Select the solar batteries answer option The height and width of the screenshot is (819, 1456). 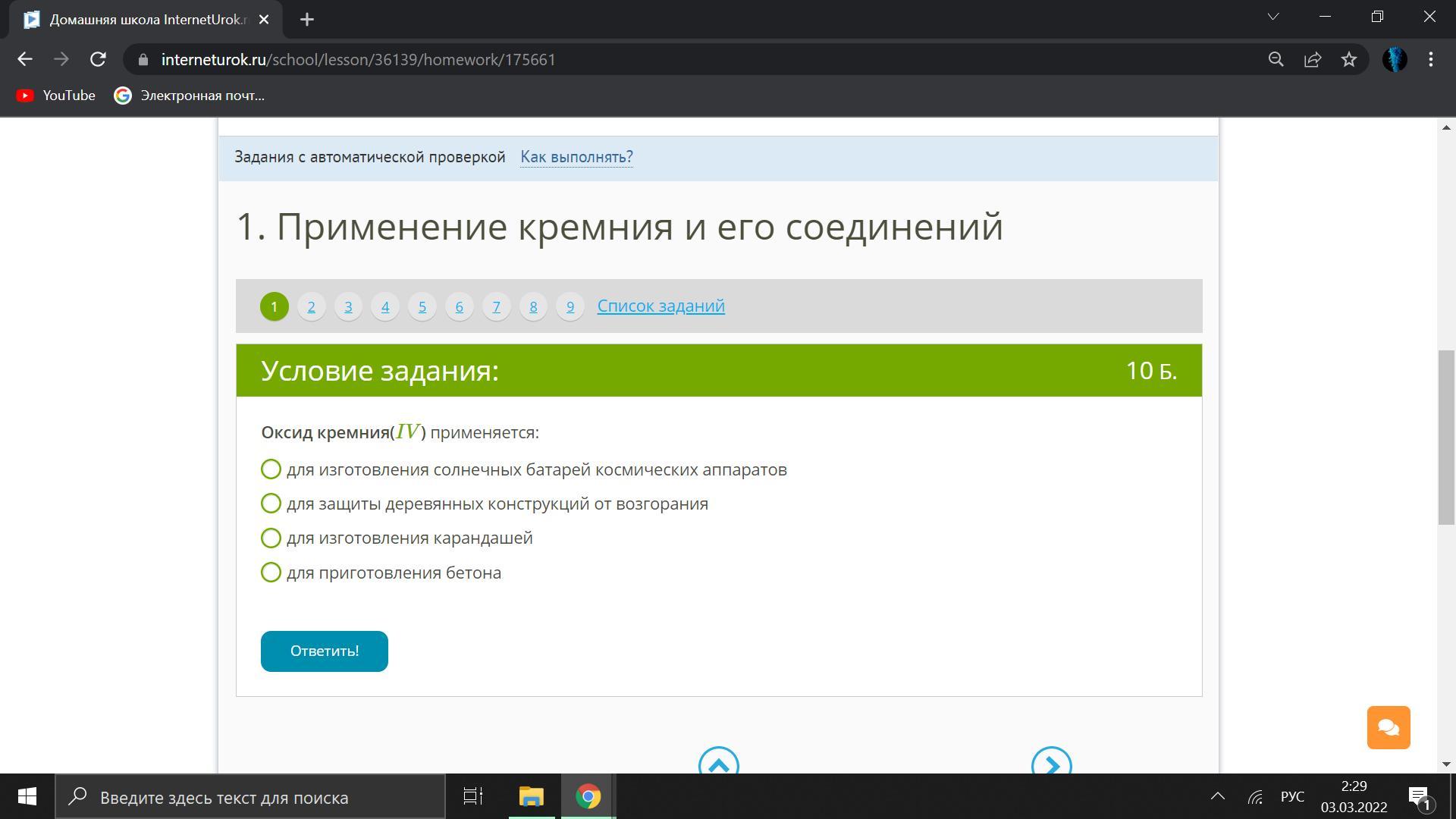271,469
